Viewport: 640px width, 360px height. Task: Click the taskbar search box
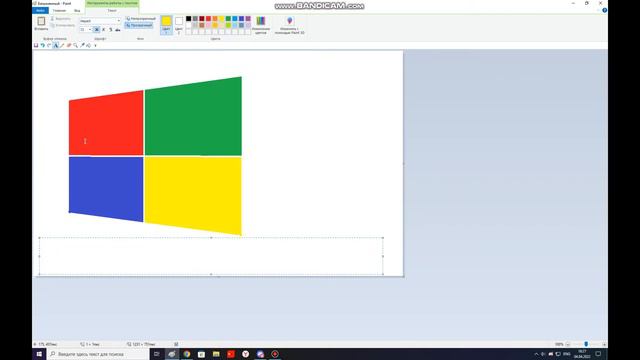tap(98, 354)
